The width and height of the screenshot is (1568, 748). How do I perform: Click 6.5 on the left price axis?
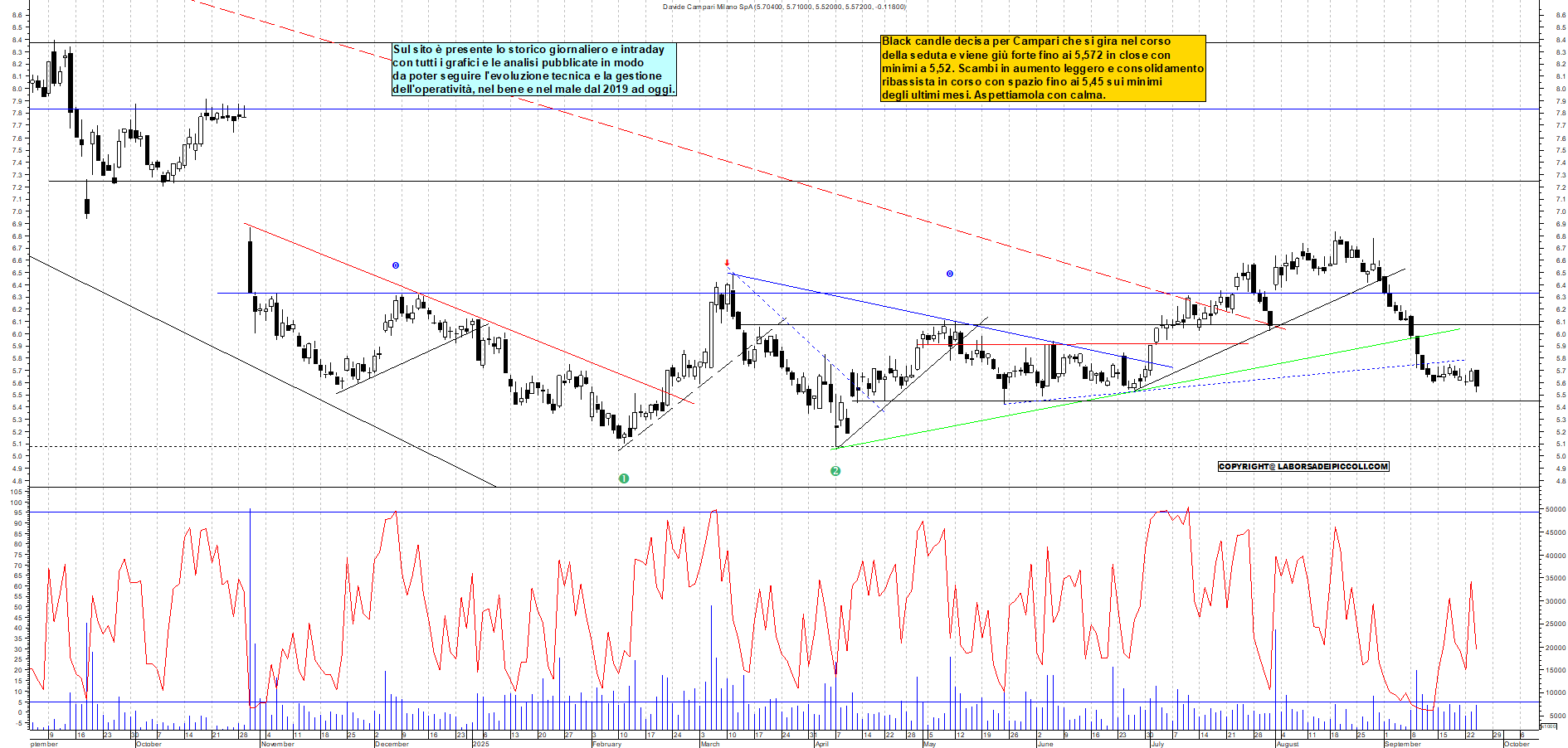pyautogui.click(x=17, y=273)
